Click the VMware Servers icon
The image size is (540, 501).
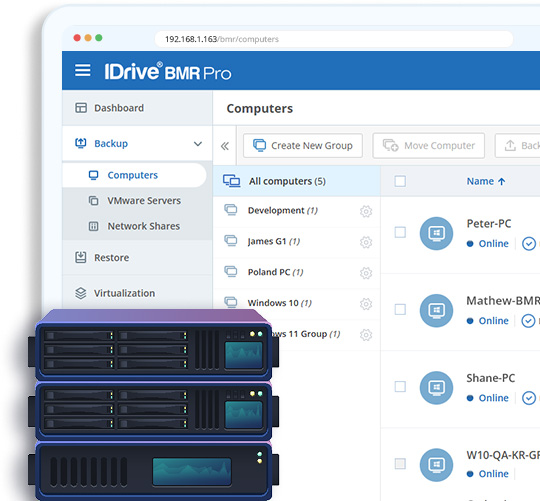93,200
